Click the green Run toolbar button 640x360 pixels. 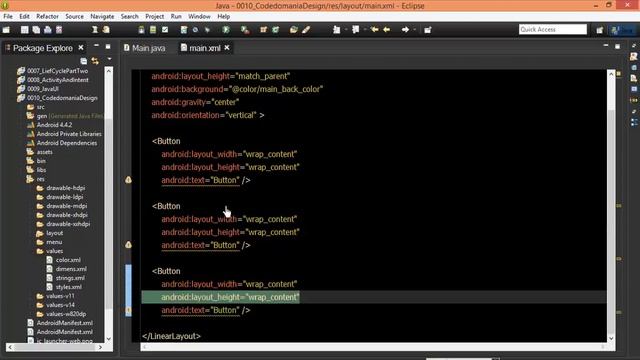tap(226, 30)
